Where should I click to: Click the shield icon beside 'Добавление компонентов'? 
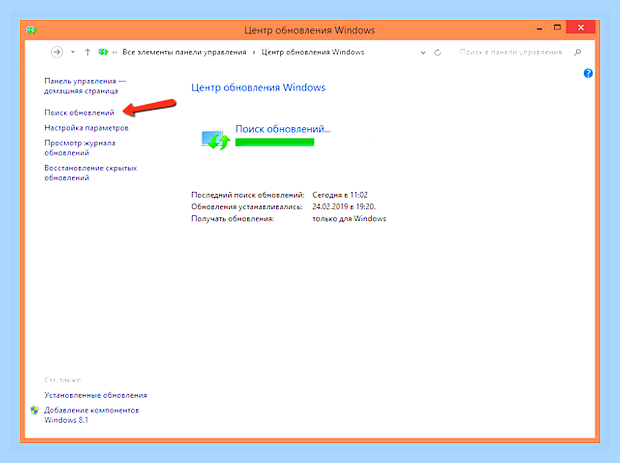[x=35, y=410]
